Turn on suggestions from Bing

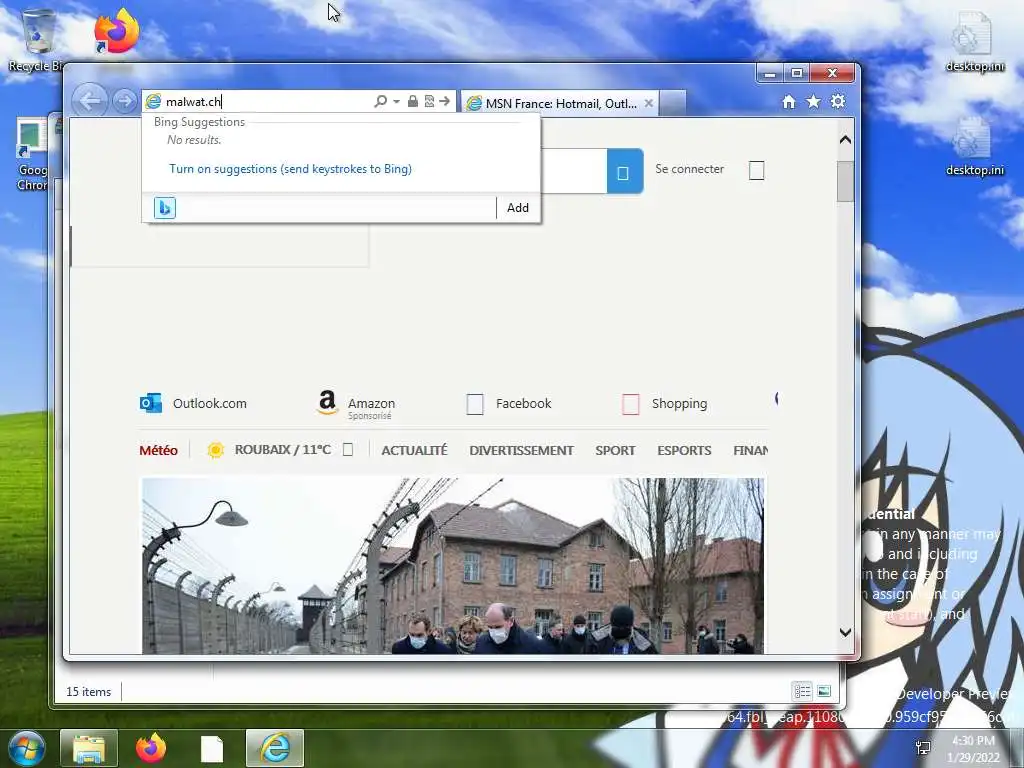point(290,169)
